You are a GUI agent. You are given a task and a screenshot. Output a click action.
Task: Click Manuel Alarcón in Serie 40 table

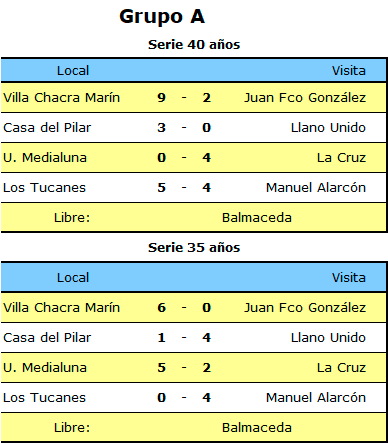tap(316, 188)
